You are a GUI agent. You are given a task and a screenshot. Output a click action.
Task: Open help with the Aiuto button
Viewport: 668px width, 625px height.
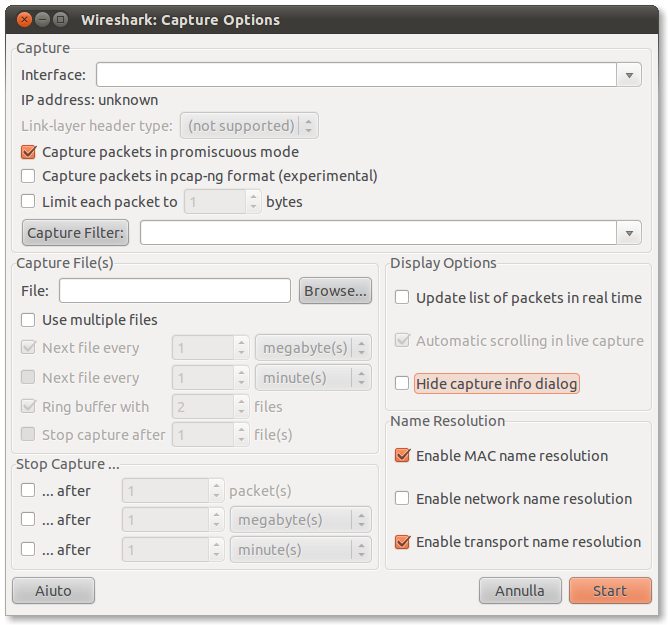[x=54, y=591]
